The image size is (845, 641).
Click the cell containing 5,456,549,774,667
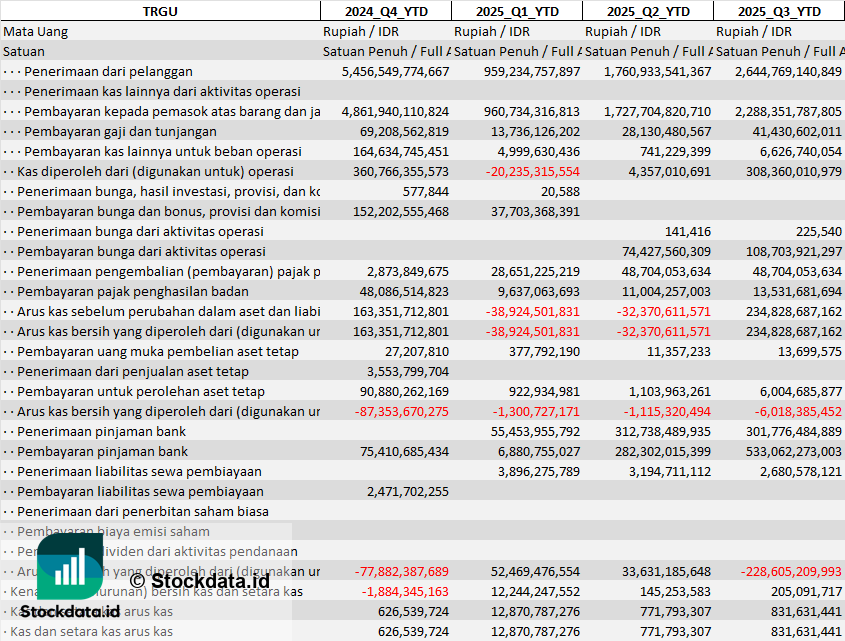(x=396, y=71)
